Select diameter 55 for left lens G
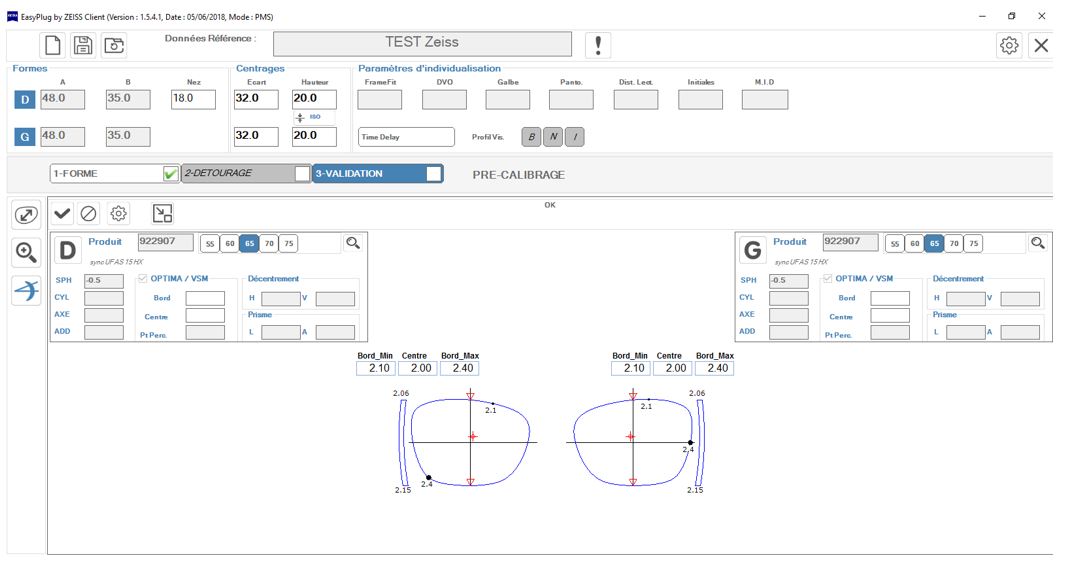The image size is (1066, 563). [x=895, y=243]
